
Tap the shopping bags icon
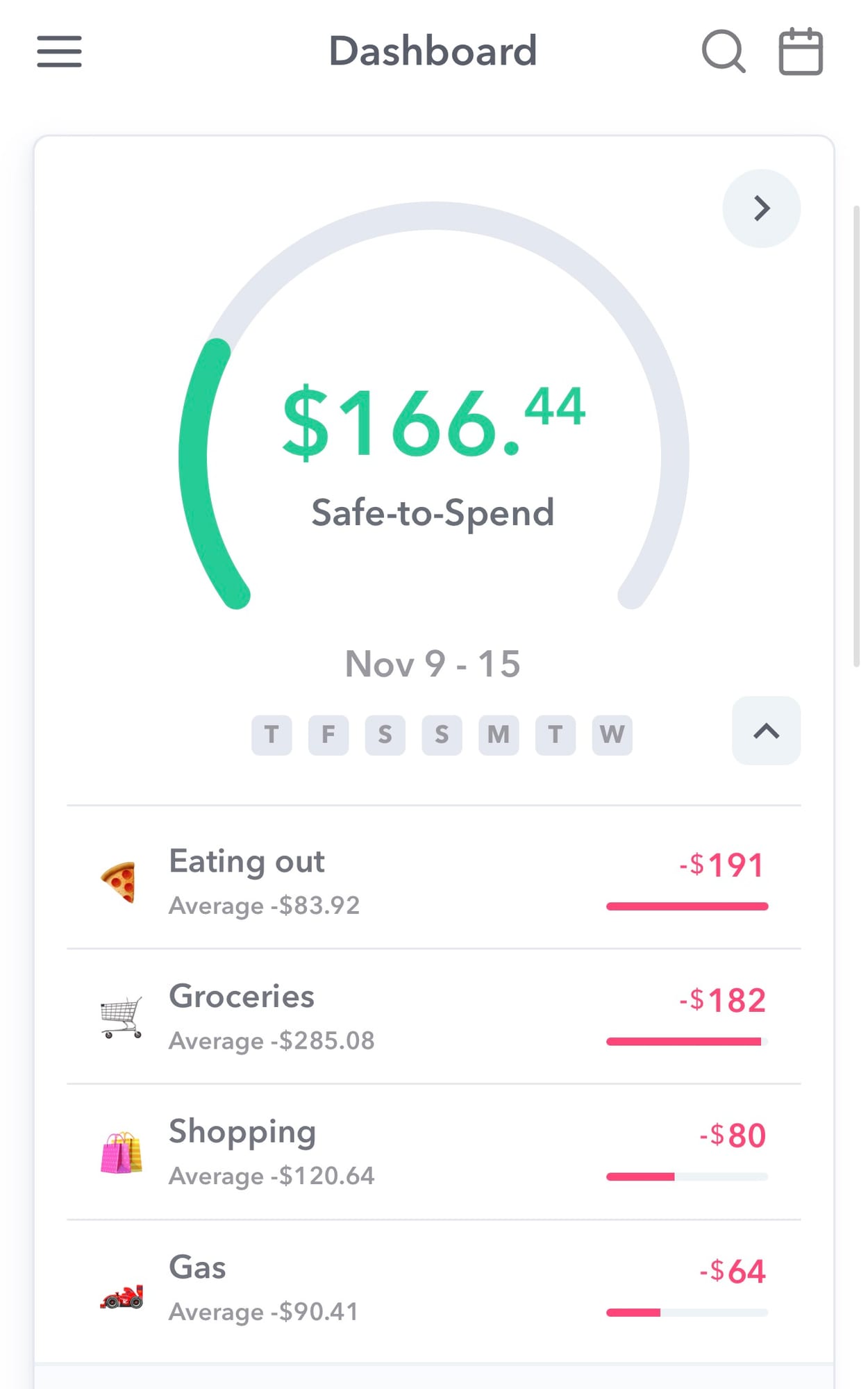(122, 1152)
